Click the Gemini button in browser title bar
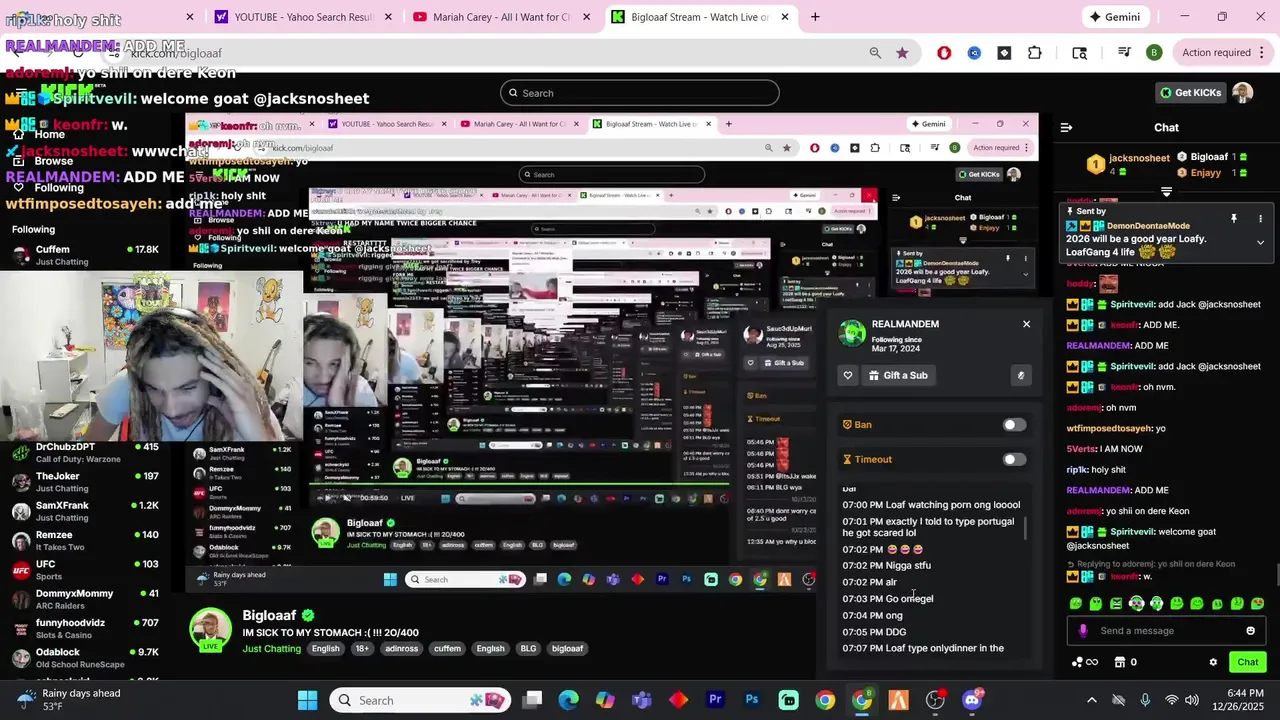The height and width of the screenshot is (720, 1280). pyautogui.click(x=1116, y=17)
